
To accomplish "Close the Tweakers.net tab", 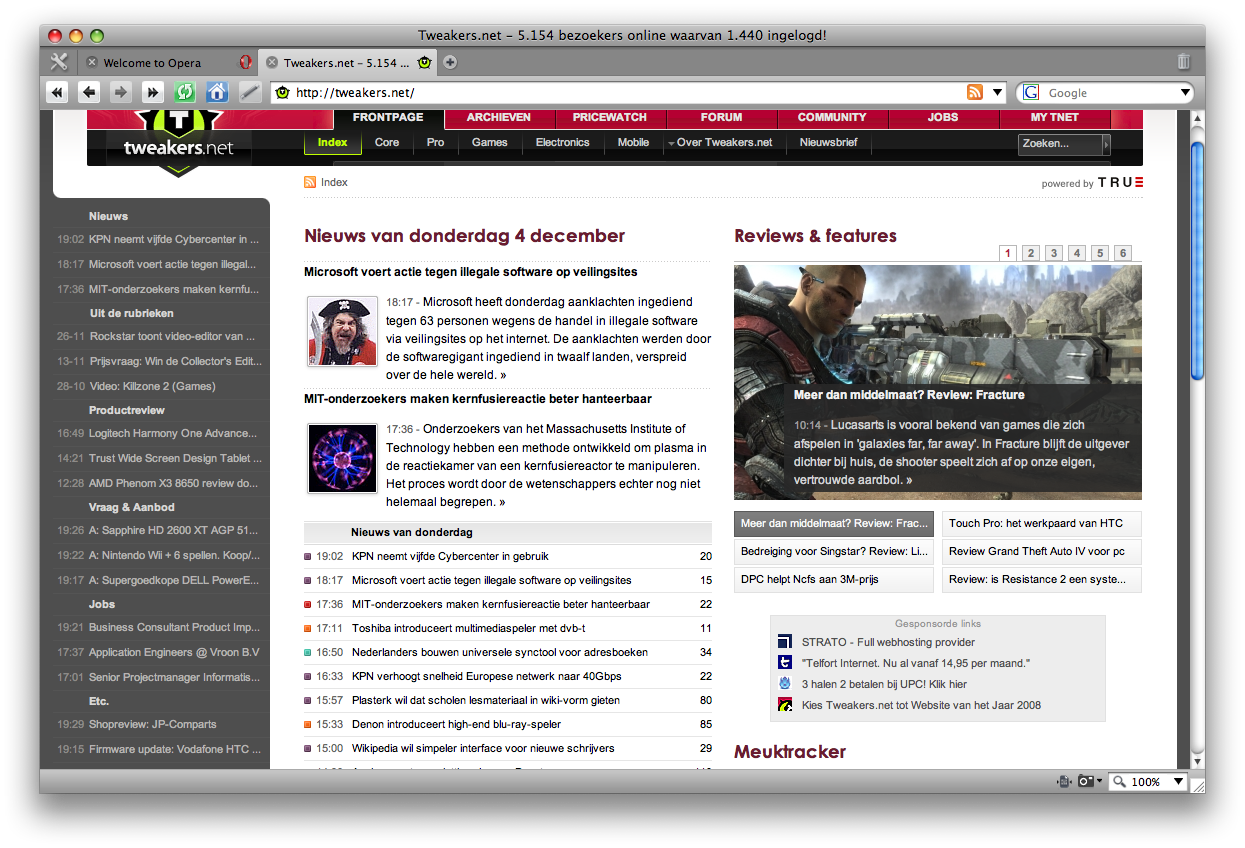I will coord(272,63).
